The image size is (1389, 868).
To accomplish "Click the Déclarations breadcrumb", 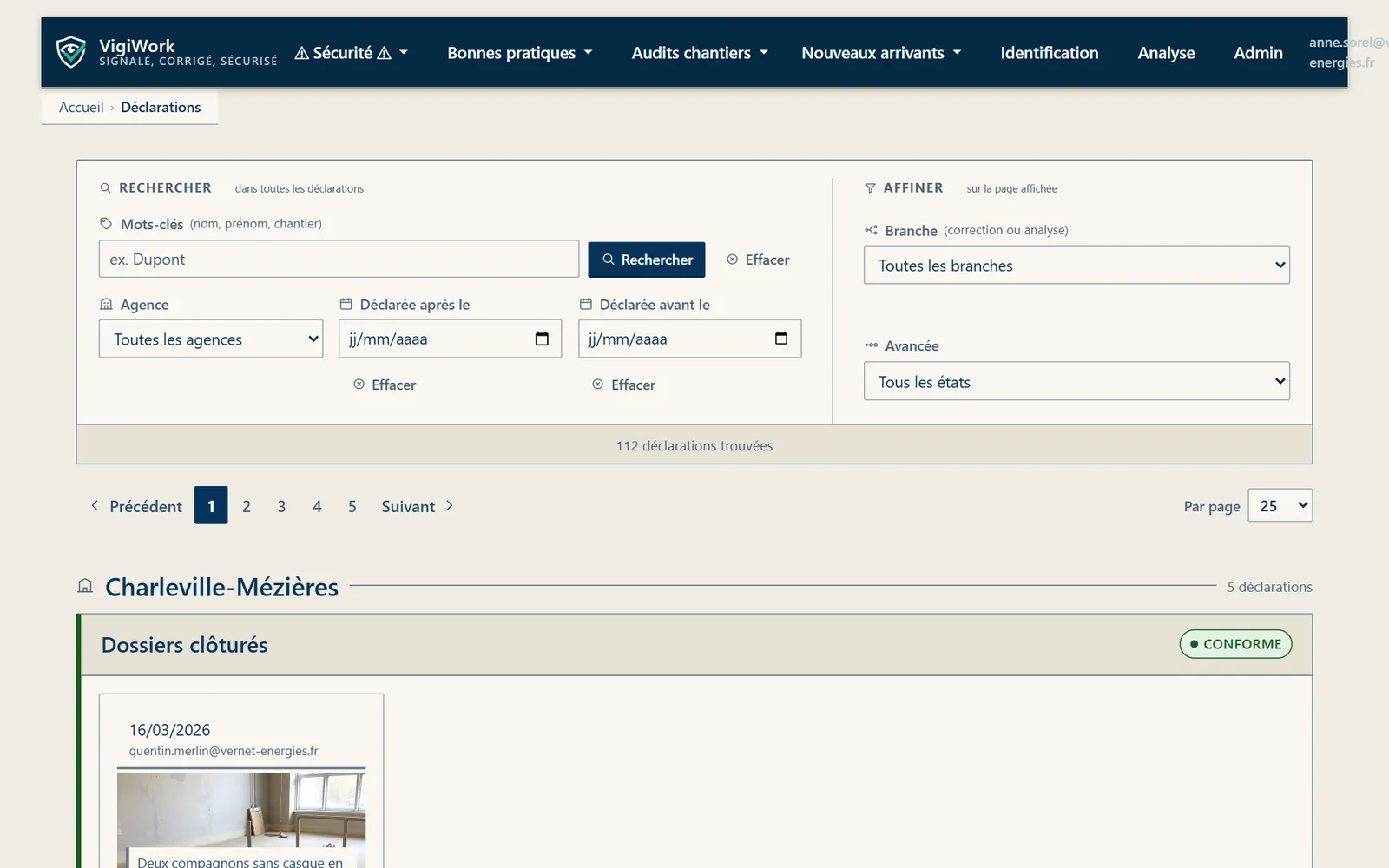I will click(161, 107).
